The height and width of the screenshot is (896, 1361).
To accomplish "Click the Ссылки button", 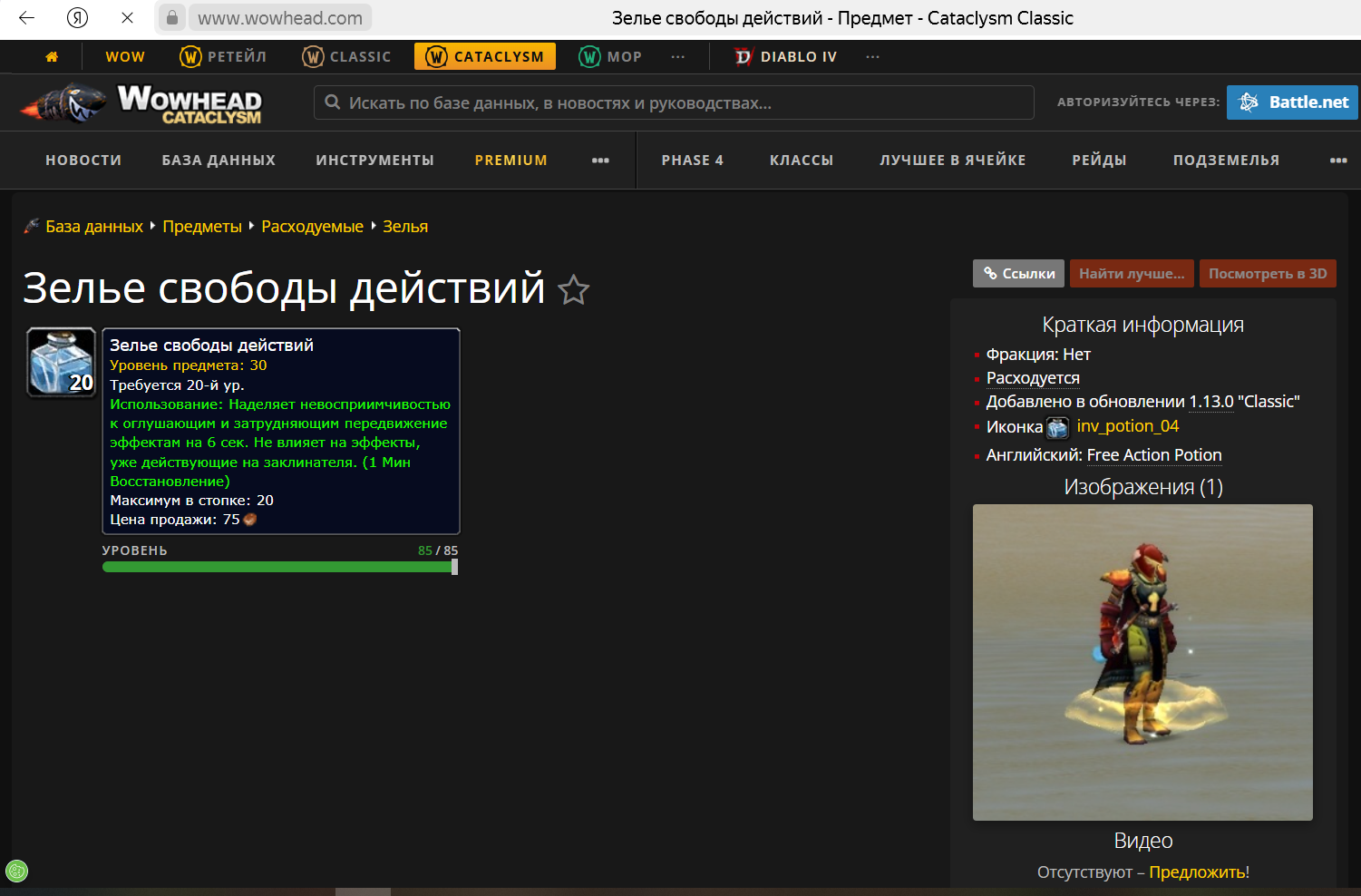I will pyautogui.click(x=1018, y=274).
